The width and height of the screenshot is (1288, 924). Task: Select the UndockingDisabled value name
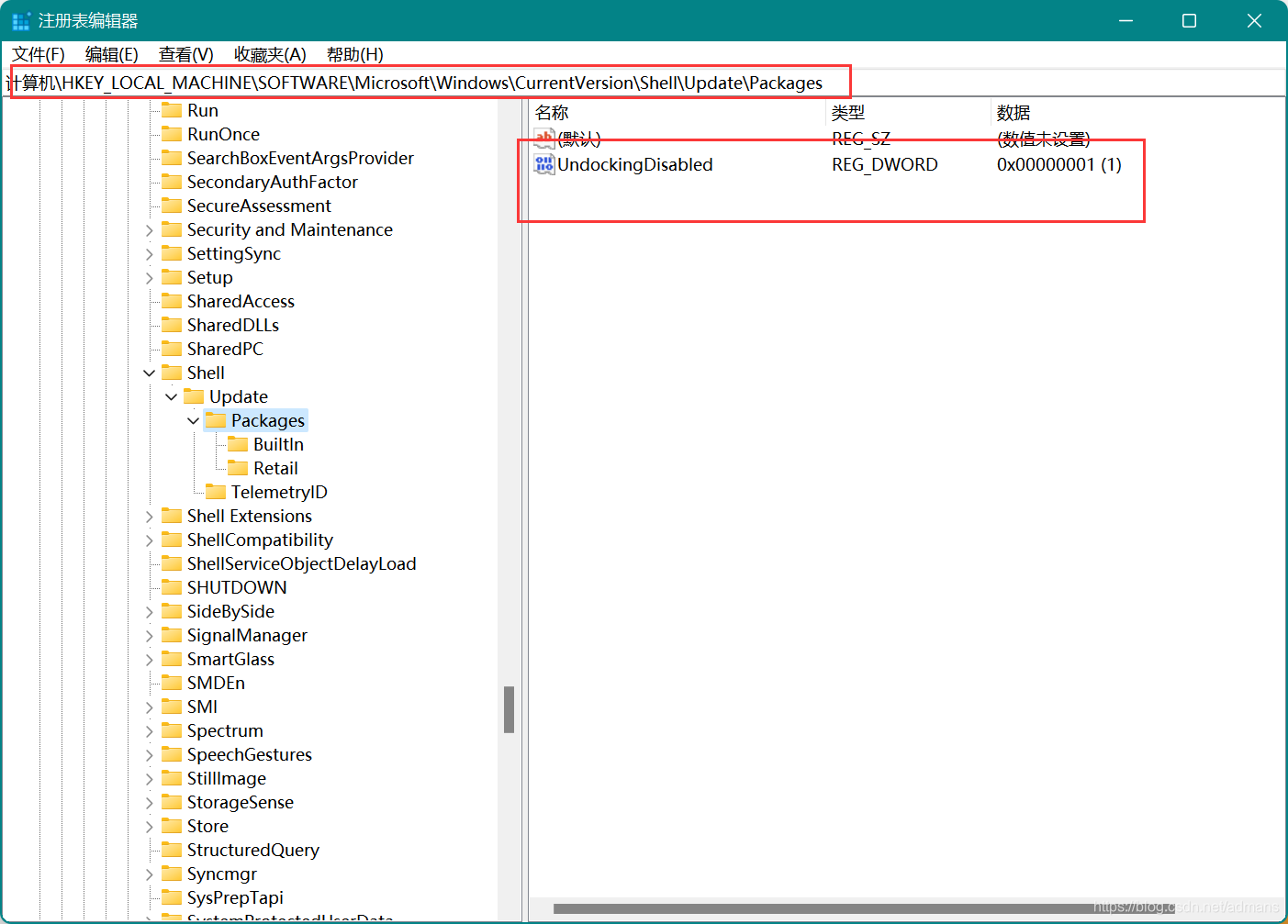635,164
